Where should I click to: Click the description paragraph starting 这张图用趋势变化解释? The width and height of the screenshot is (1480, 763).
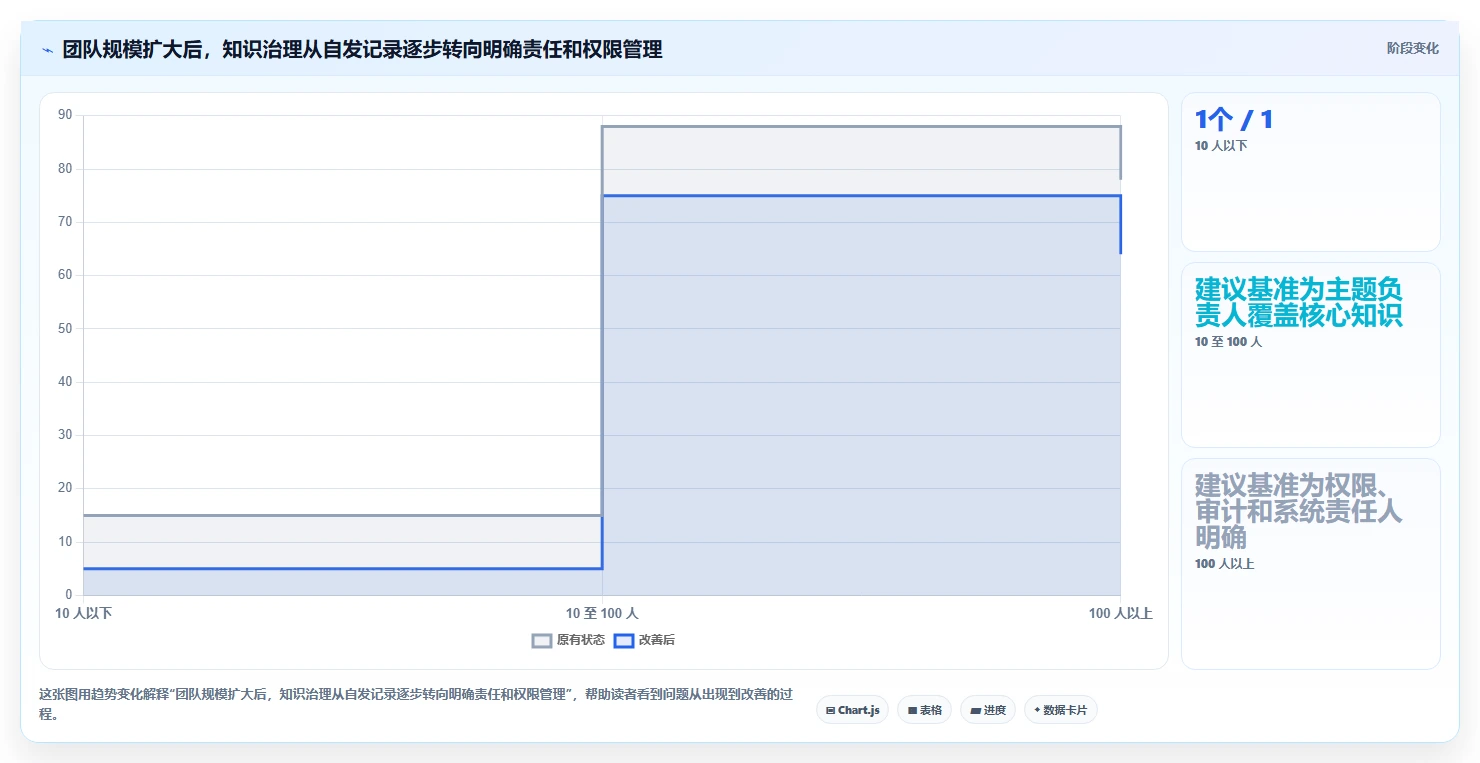pyautogui.click(x=416, y=704)
